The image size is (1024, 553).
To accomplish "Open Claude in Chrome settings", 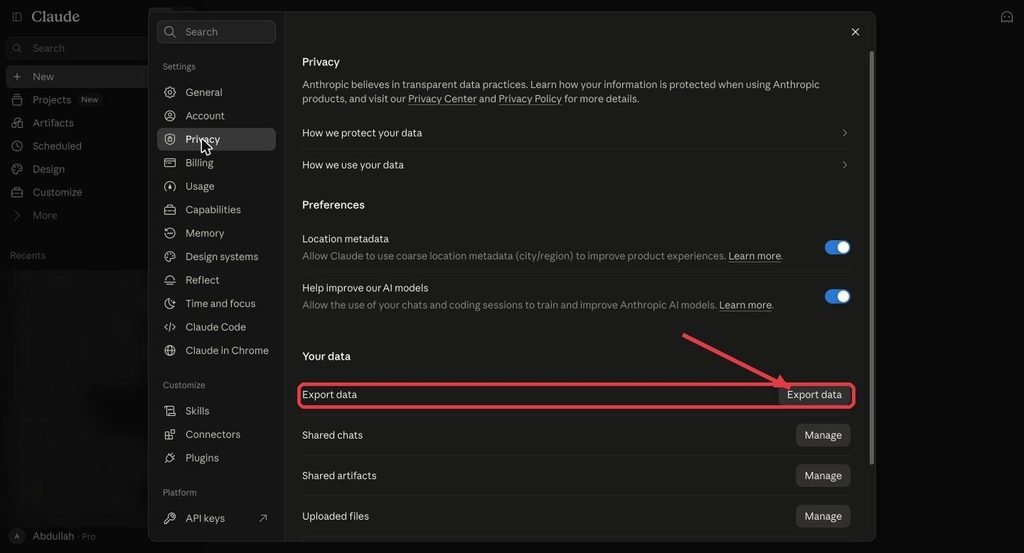I will 216,351.
